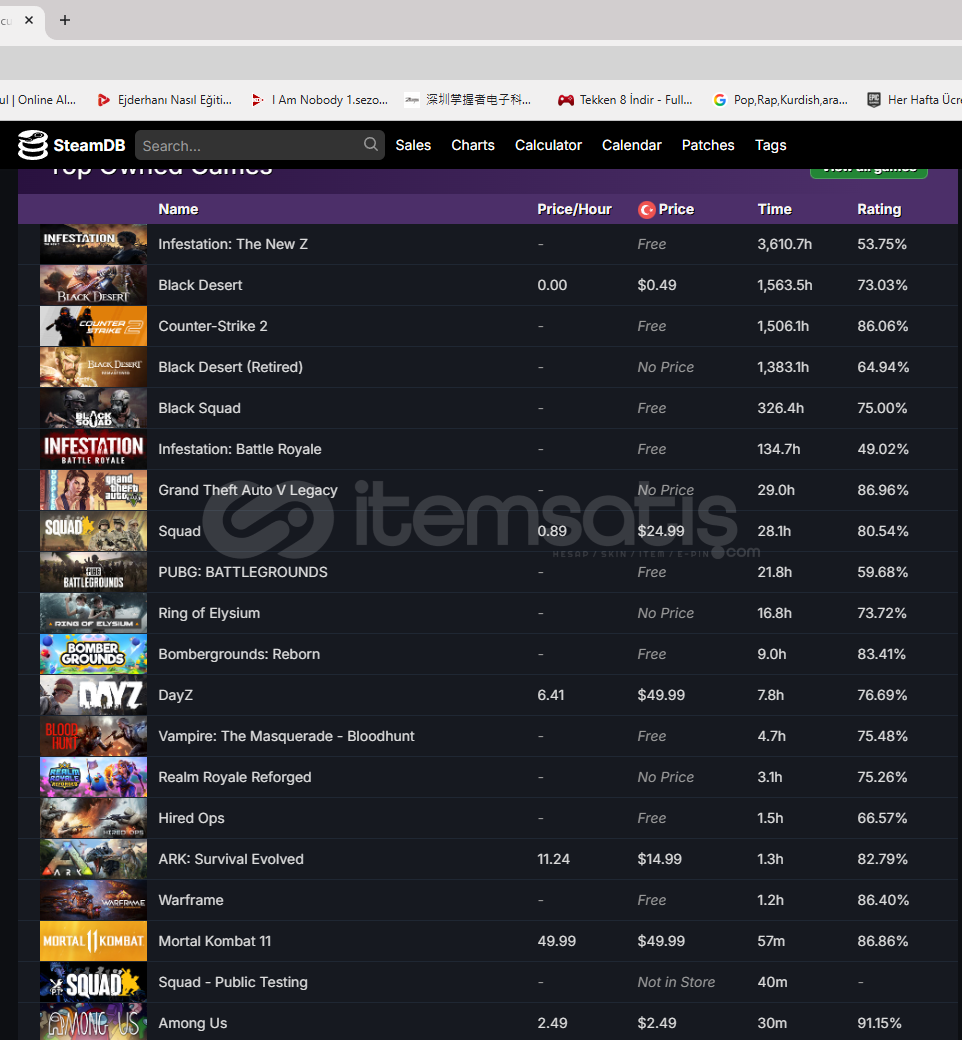This screenshot has width=962, height=1040.
Task: Click the $24.99 Squad price
Action: (661, 531)
